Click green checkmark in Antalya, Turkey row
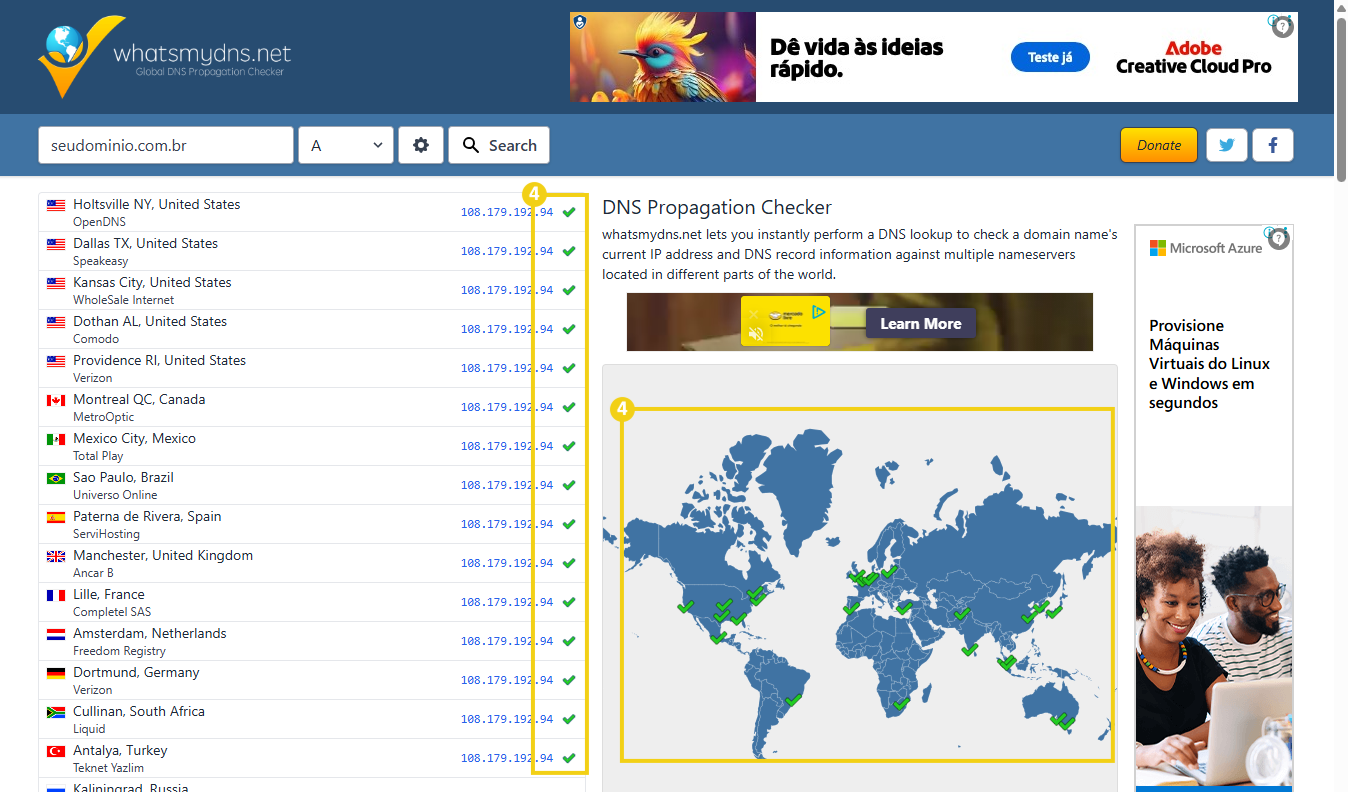 (x=569, y=758)
